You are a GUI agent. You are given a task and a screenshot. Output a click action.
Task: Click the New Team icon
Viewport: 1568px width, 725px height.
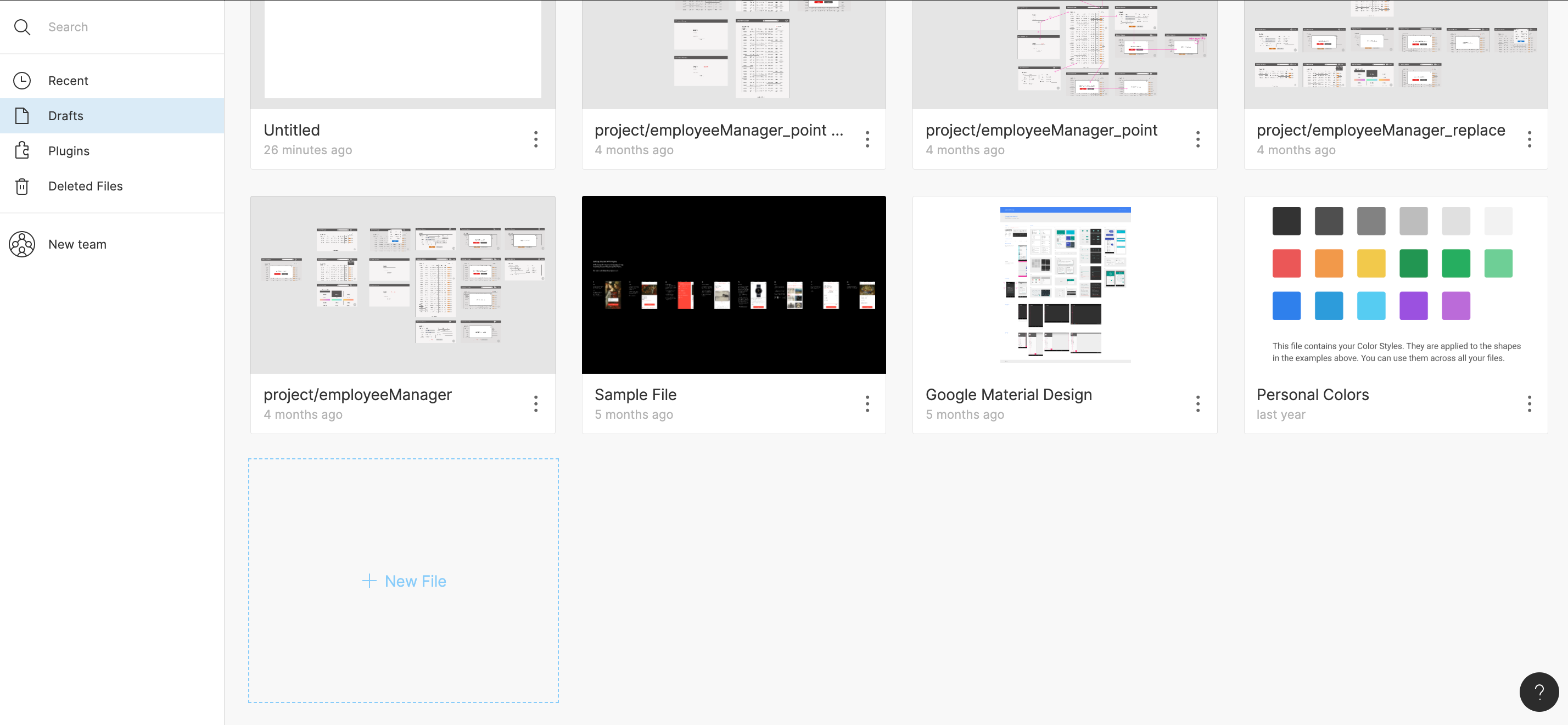(x=22, y=243)
